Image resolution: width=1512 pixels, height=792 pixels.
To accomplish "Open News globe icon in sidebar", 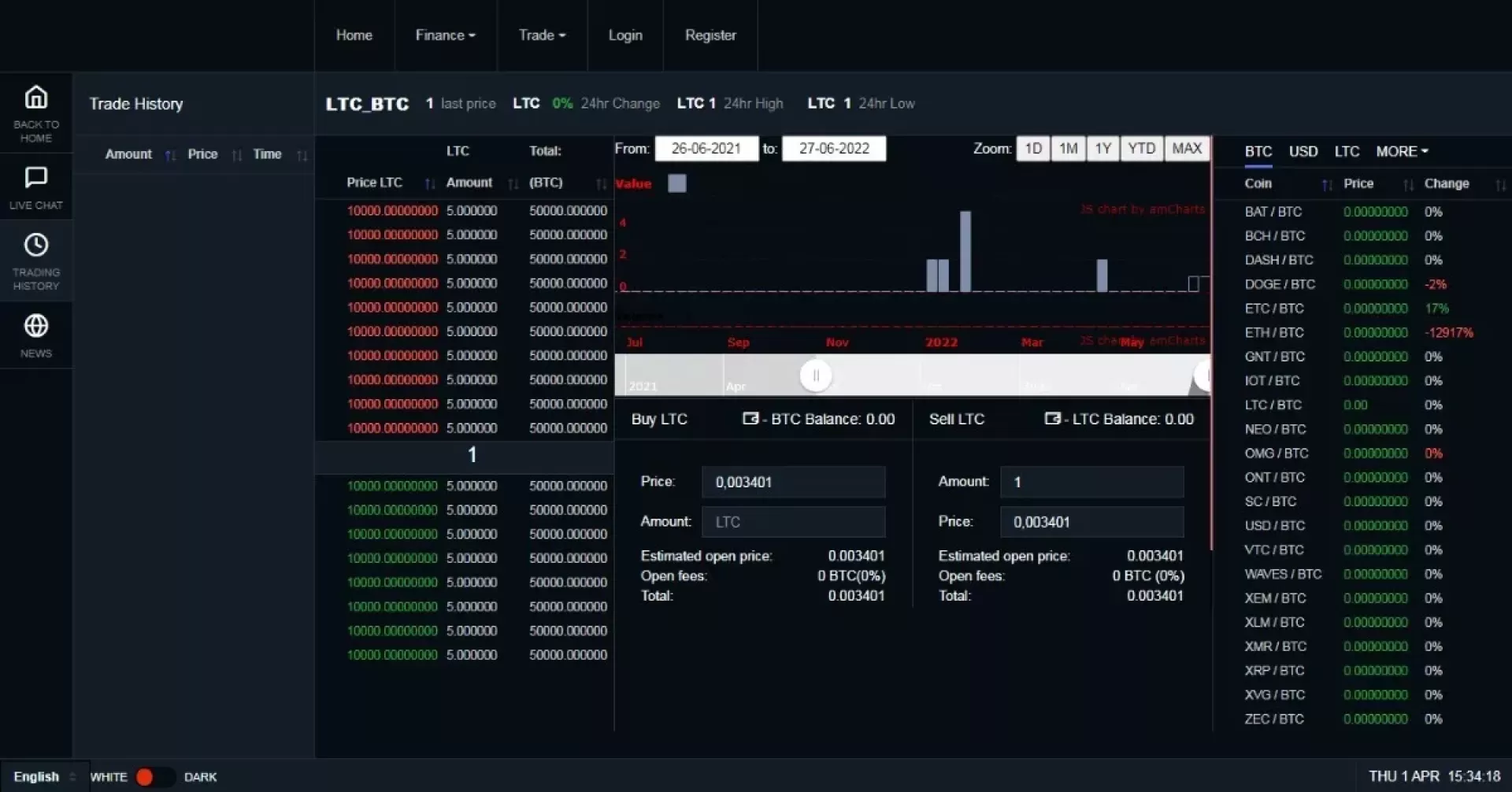I will [x=36, y=326].
